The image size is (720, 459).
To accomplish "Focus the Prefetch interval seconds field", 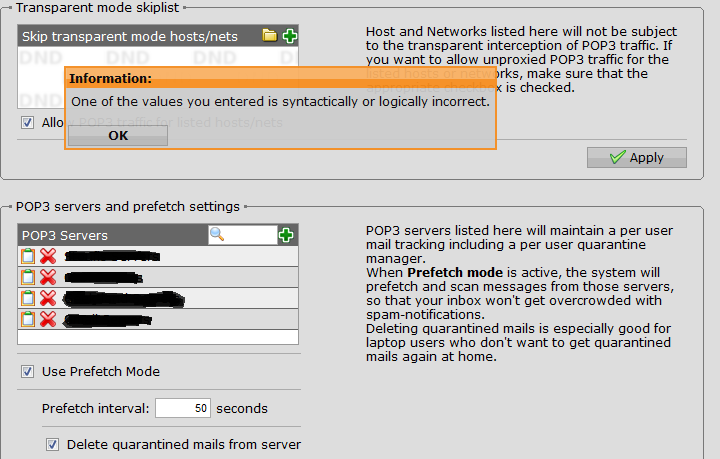I will tap(182, 408).
